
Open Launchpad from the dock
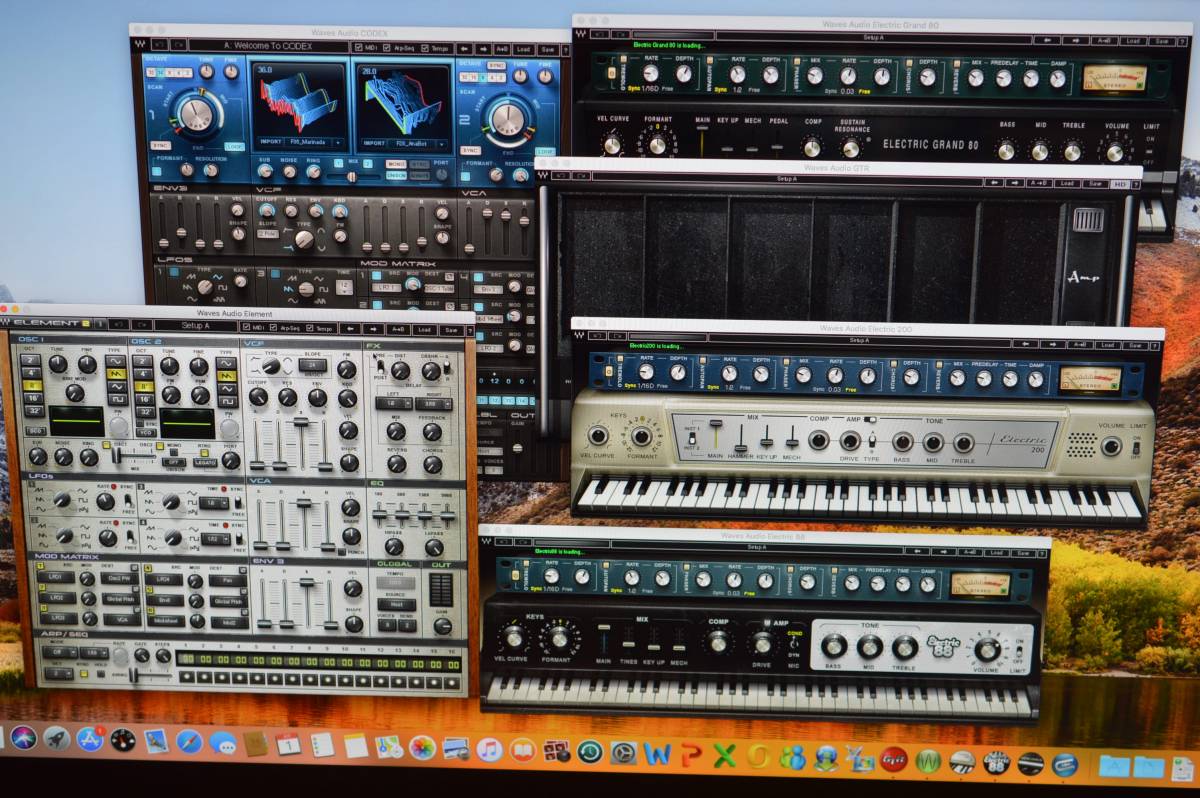click(56, 739)
